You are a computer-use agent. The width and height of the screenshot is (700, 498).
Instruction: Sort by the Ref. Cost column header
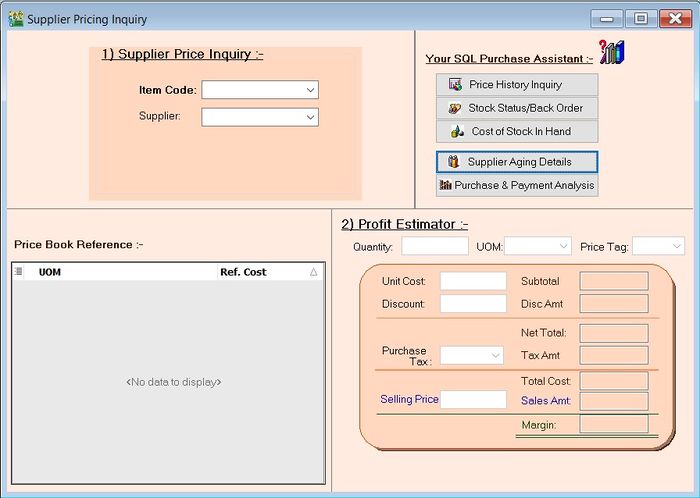point(243,272)
